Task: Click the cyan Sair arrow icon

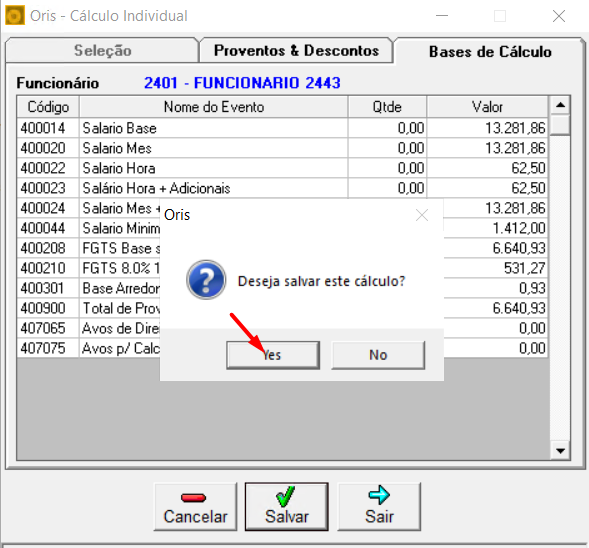Action: point(379,495)
